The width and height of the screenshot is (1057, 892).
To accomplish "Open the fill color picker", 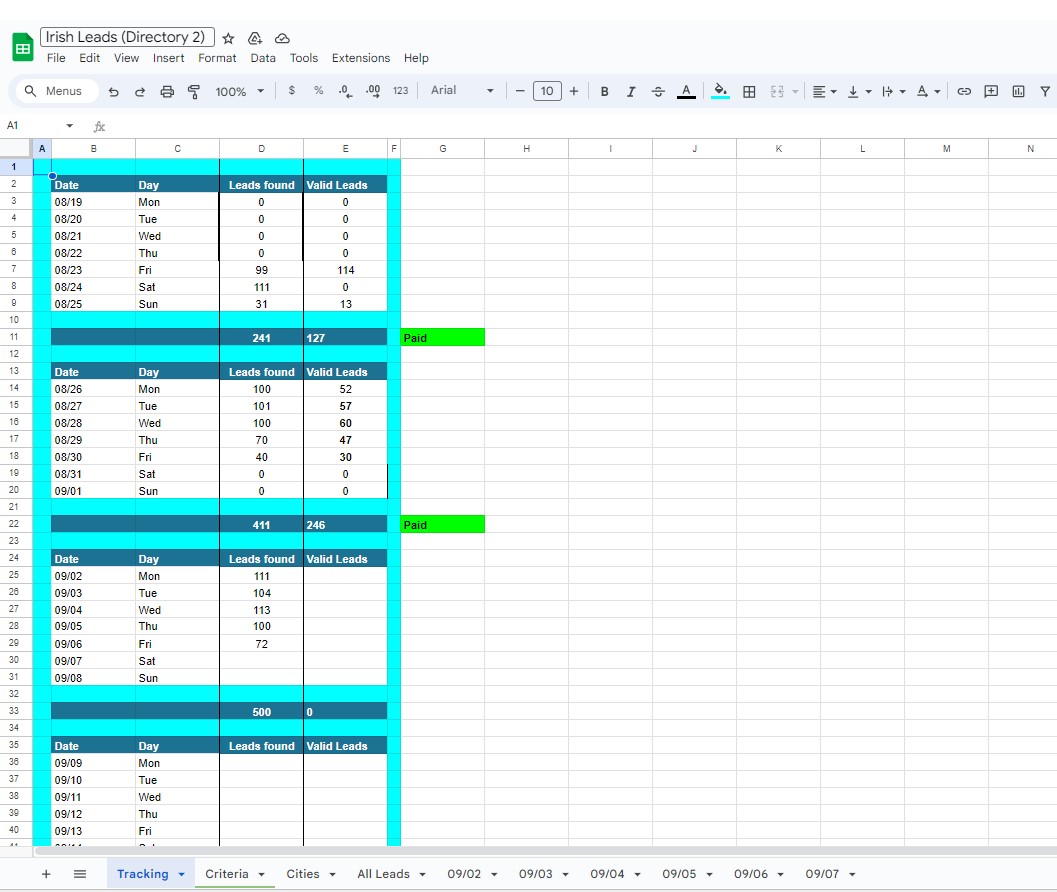I will coord(720,92).
